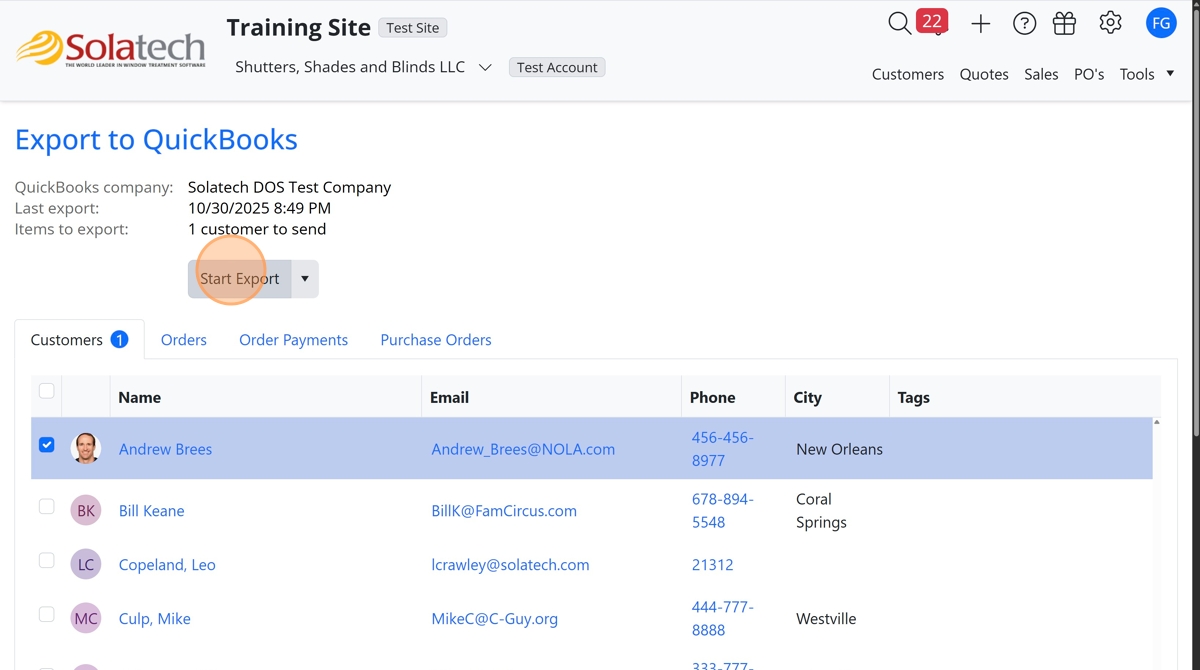
Task: Open the FG user avatar menu
Action: 1161,23
